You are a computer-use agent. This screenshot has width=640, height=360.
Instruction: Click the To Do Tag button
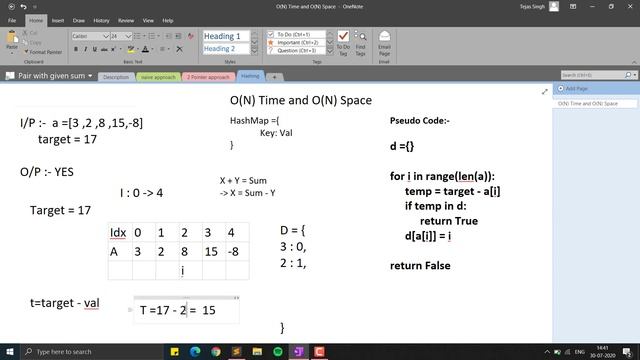point(343,43)
